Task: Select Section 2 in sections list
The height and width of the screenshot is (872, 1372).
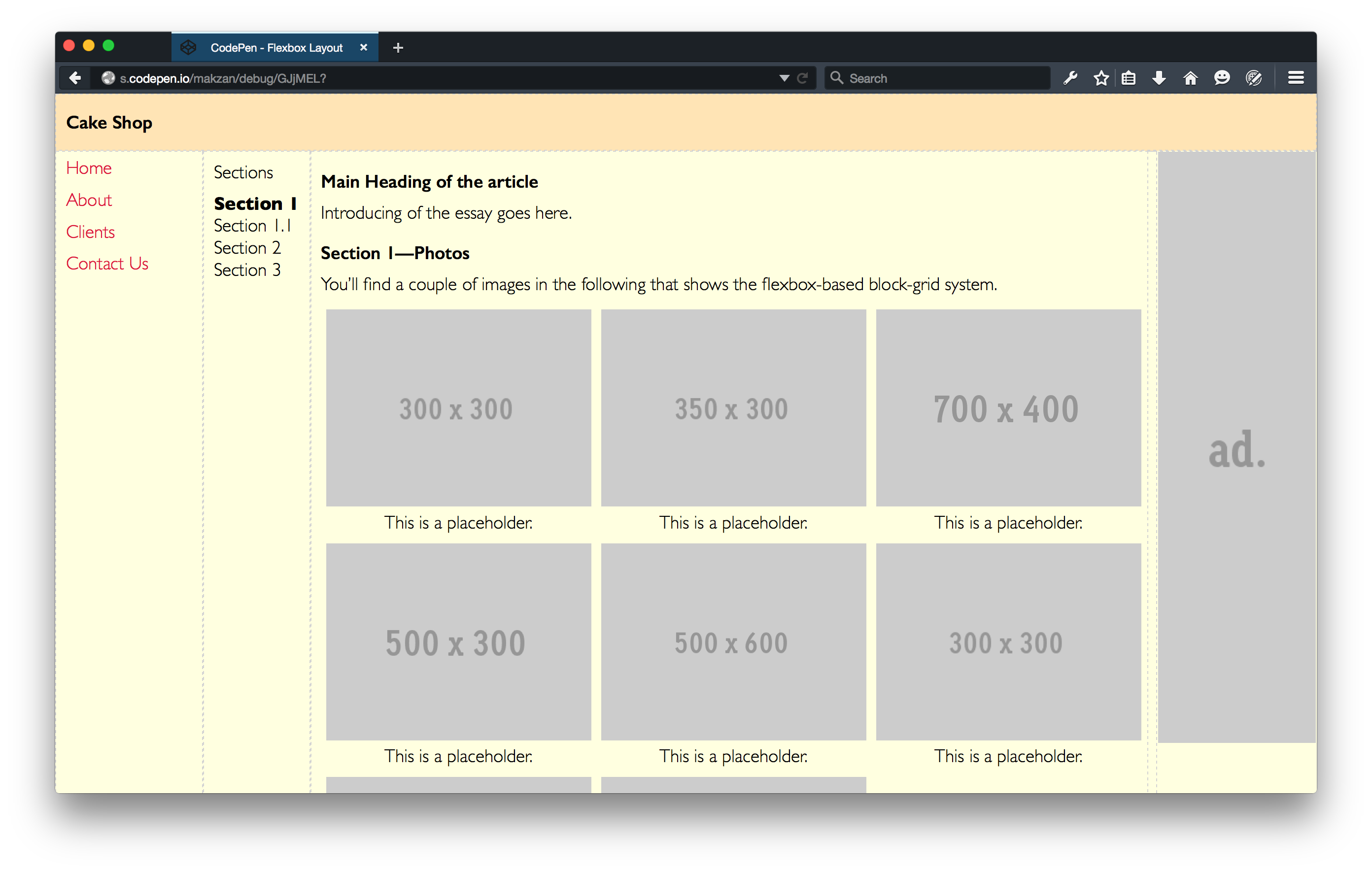Action: (x=247, y=248)
